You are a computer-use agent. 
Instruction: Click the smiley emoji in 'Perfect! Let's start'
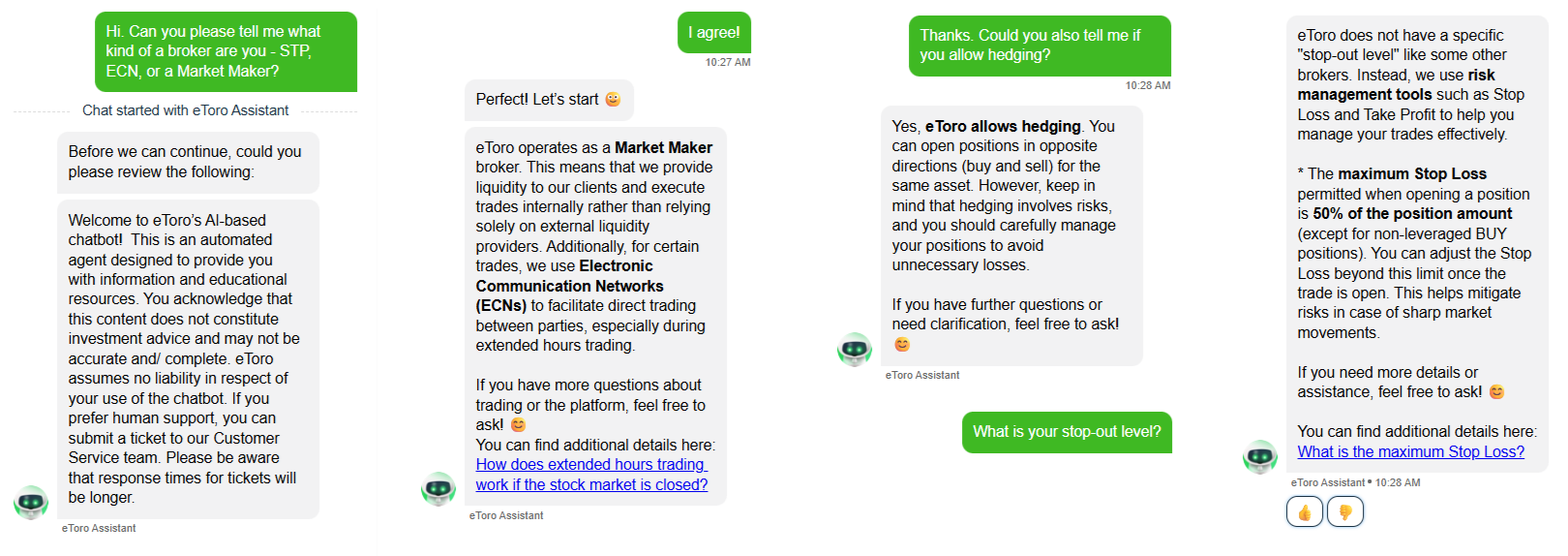click(x=613, y=99)
